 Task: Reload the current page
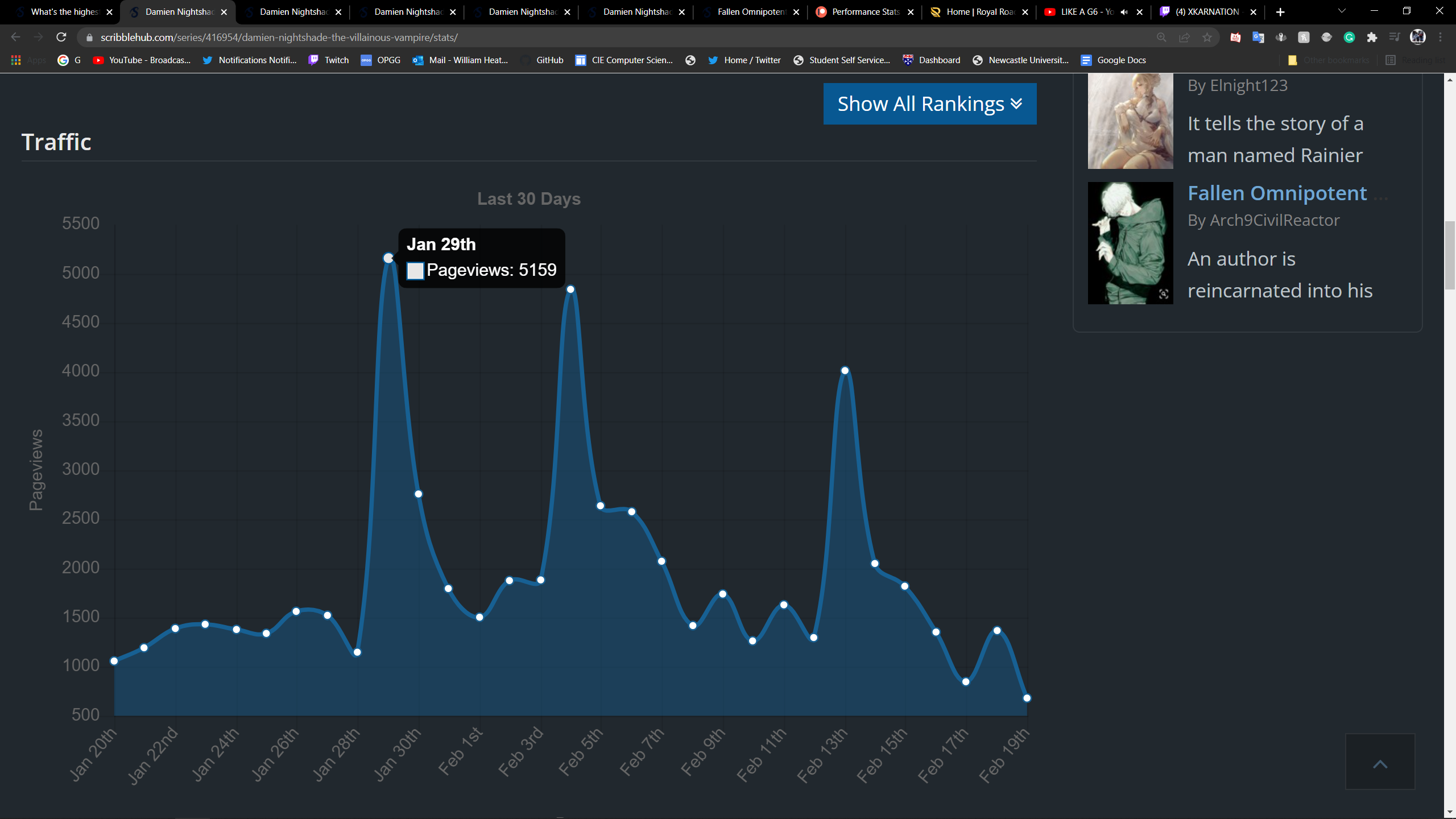pos(61,38)
